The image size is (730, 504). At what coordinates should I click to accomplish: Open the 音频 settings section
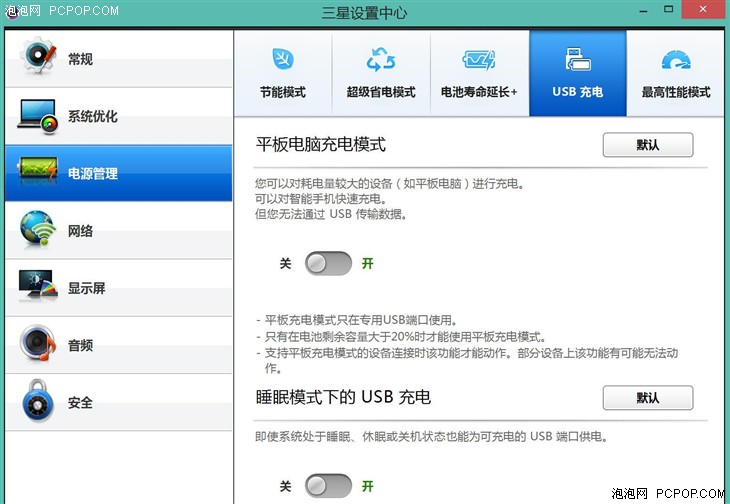118,345
